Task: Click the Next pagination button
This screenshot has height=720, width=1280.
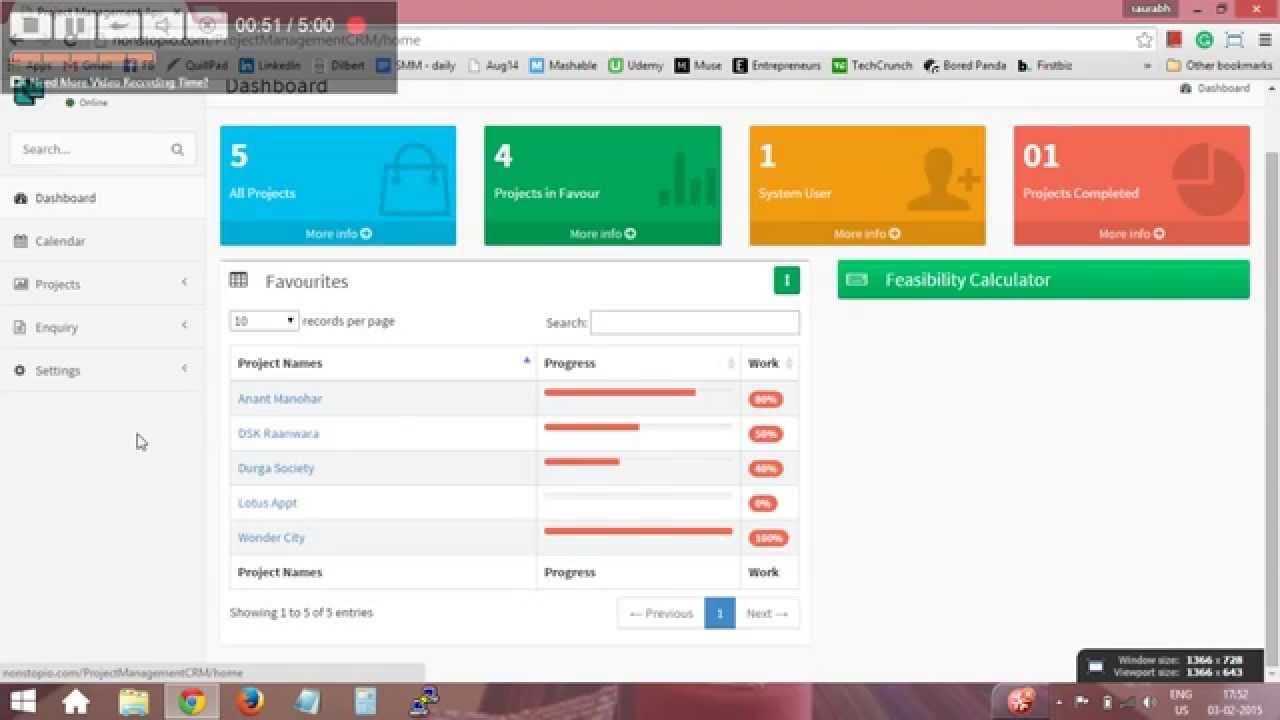Action: (x=767, y=614)
